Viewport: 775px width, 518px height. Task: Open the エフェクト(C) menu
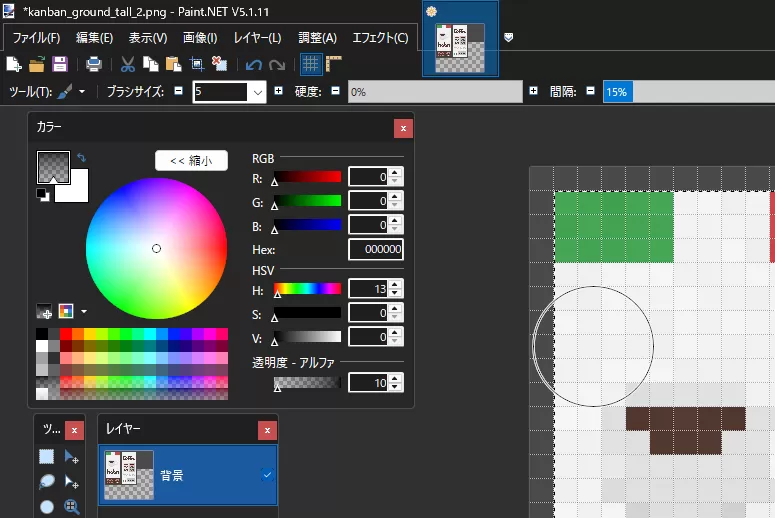pos(381,38)
